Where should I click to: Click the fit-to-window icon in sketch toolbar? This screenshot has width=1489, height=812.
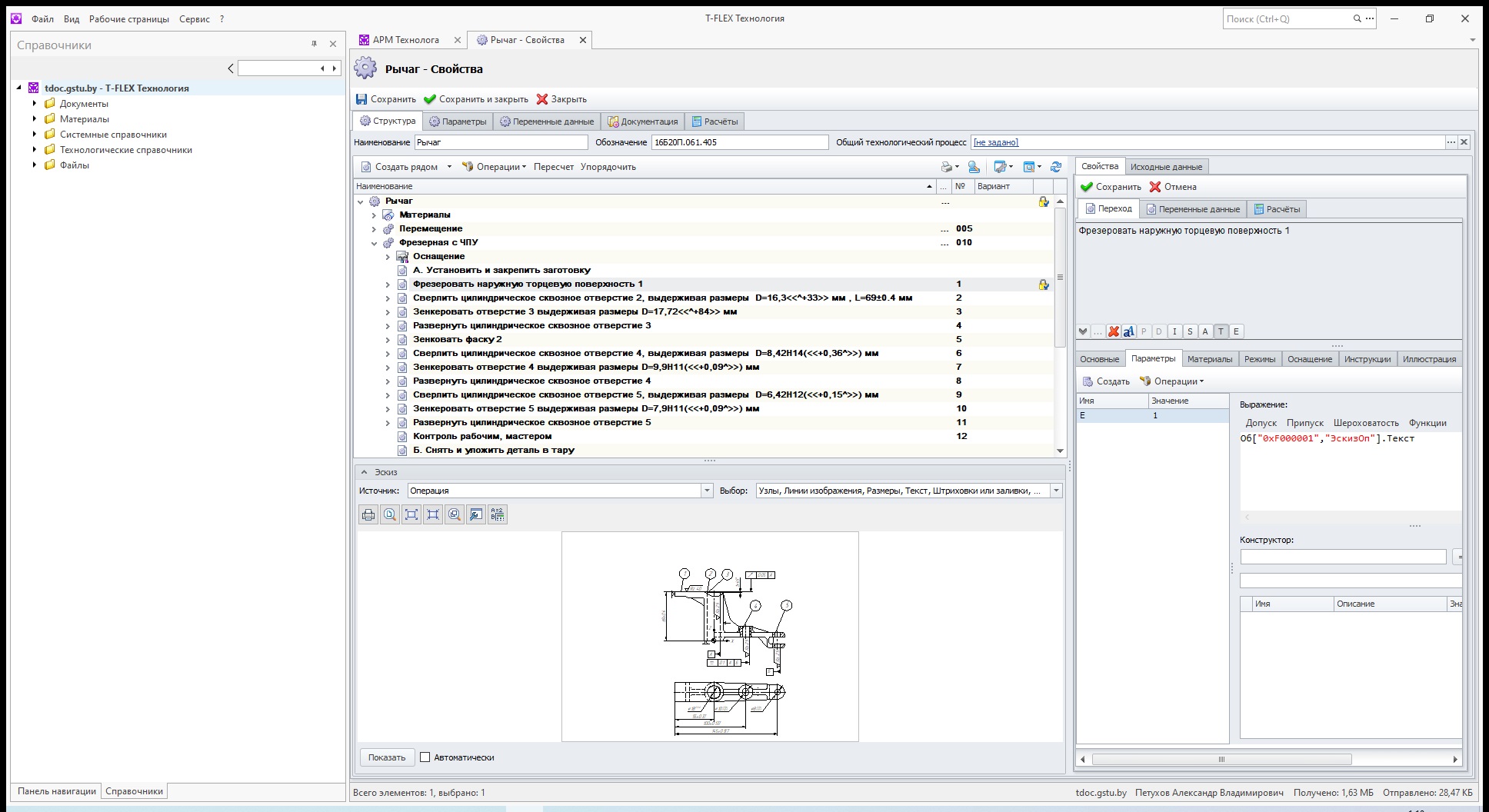point(411,514)
